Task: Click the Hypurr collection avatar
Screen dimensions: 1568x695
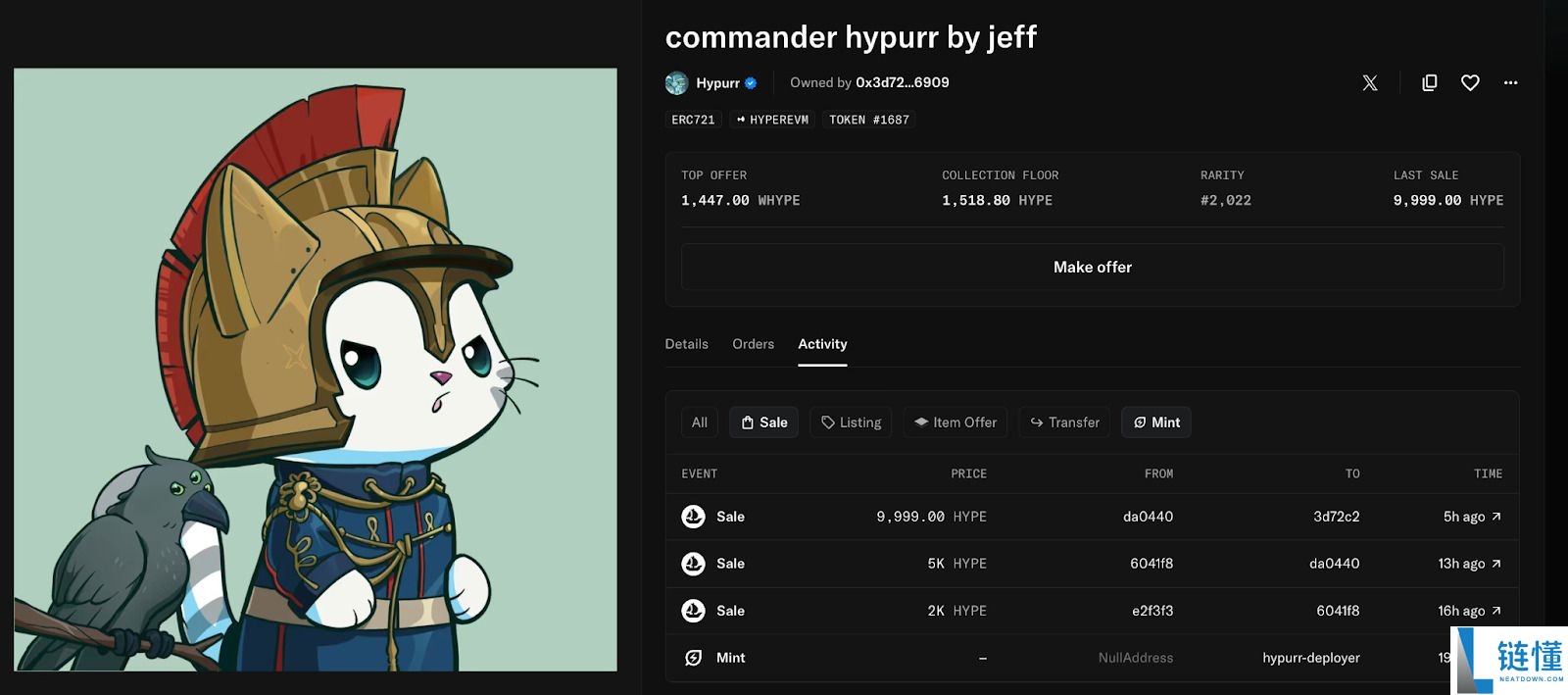Action: (676, 83)
